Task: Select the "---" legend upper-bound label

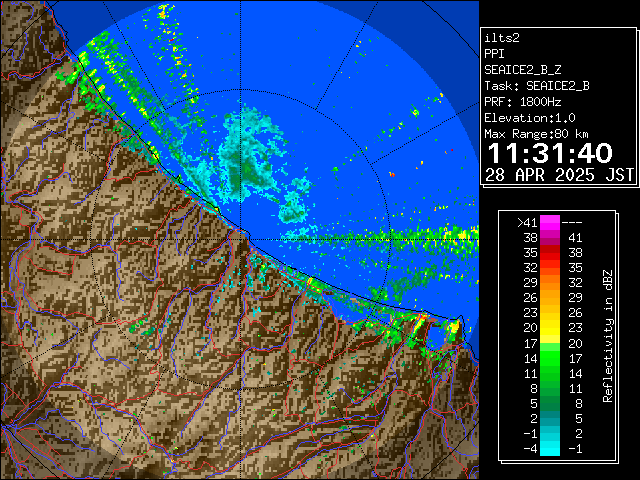Action: pos(572,222)
